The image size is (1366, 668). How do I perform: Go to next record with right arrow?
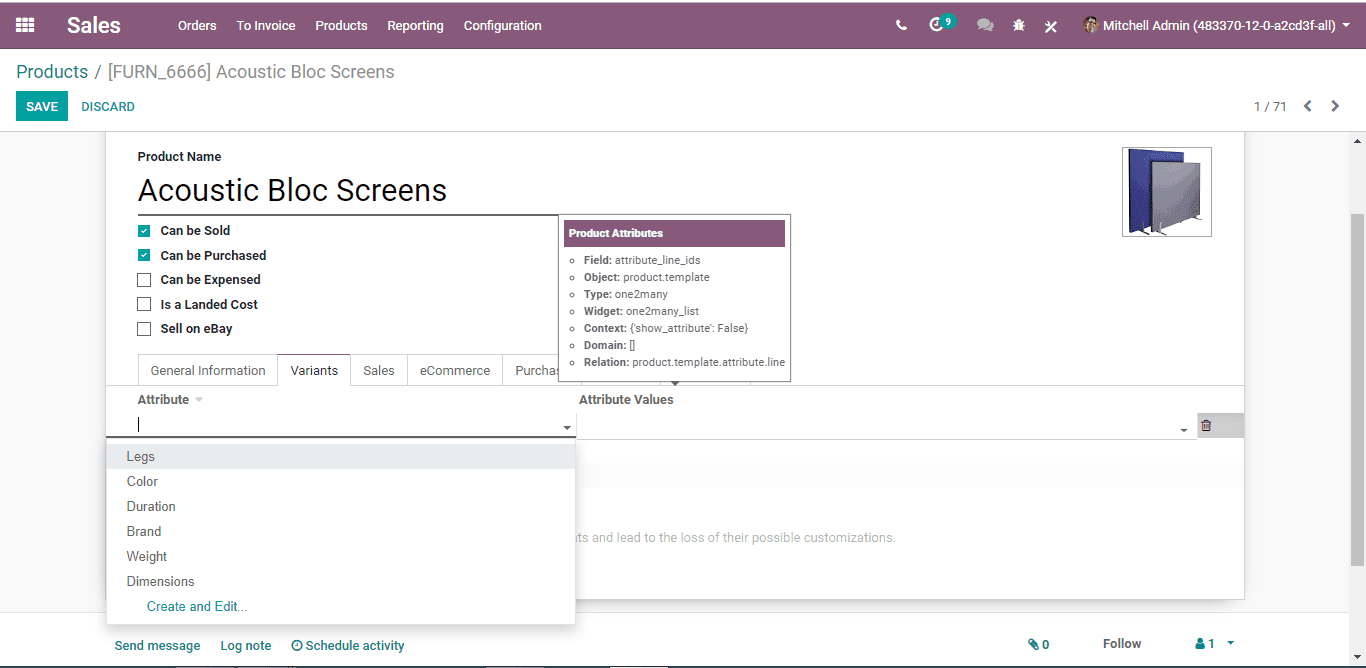coord(1335,106)
